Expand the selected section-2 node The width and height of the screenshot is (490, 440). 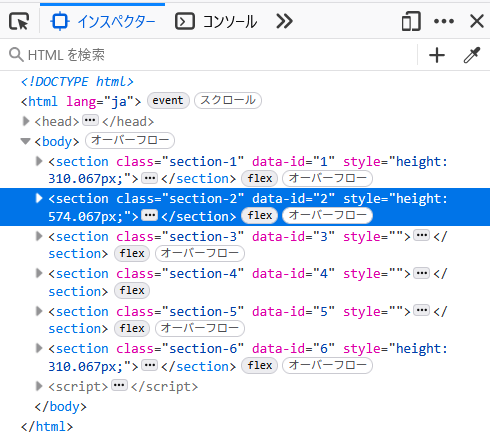39,198
